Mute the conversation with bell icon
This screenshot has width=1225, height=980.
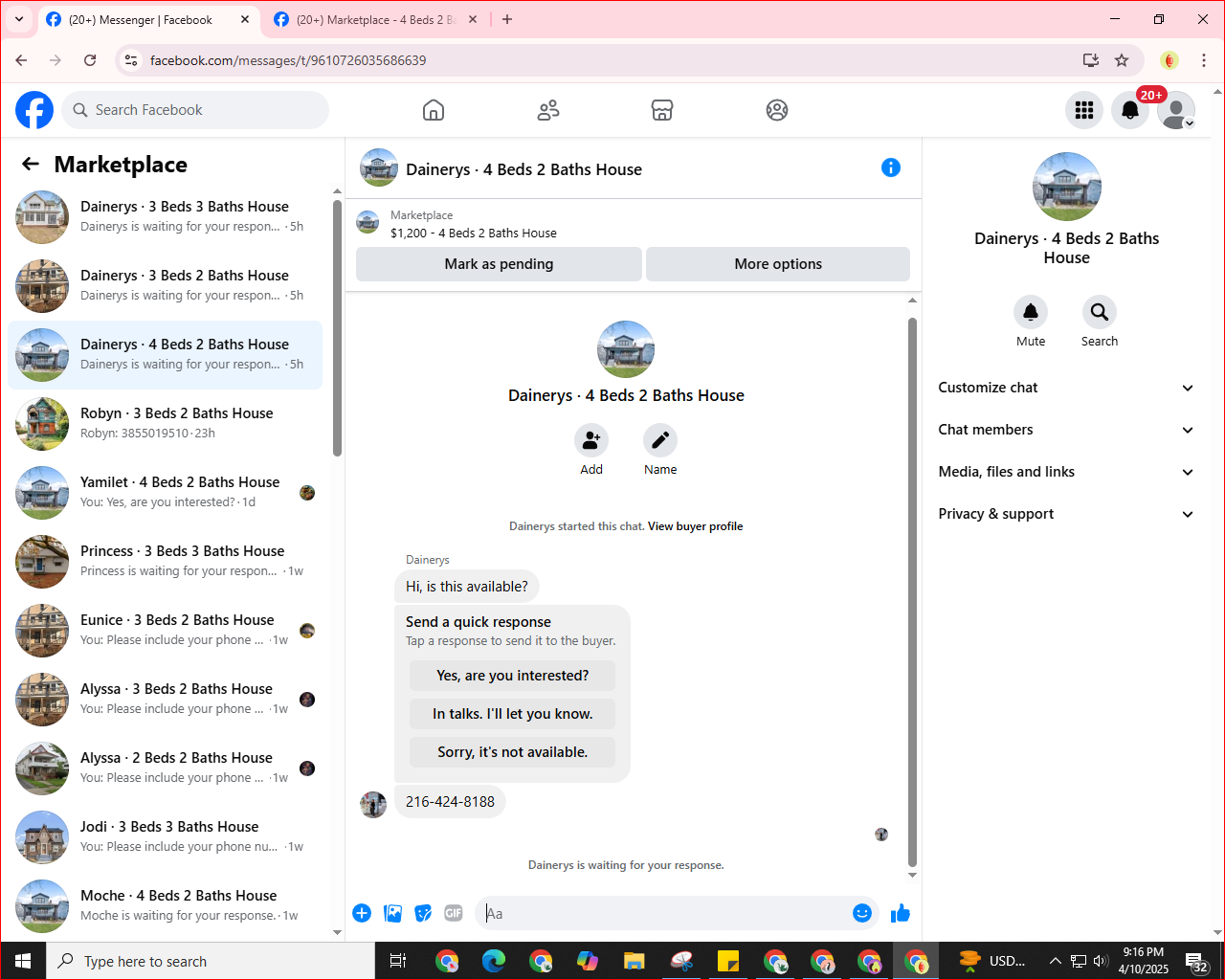[1031, 312]
